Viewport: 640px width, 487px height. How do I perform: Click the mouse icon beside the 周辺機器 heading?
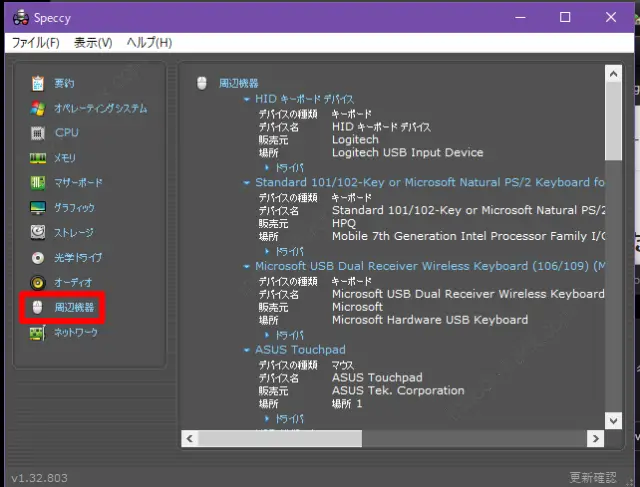click(202, 83)
